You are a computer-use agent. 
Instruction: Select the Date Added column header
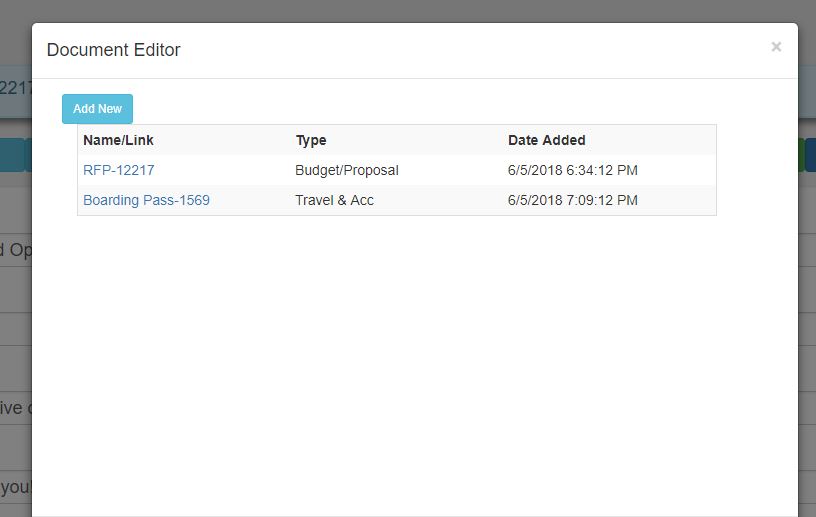(546, 140)
